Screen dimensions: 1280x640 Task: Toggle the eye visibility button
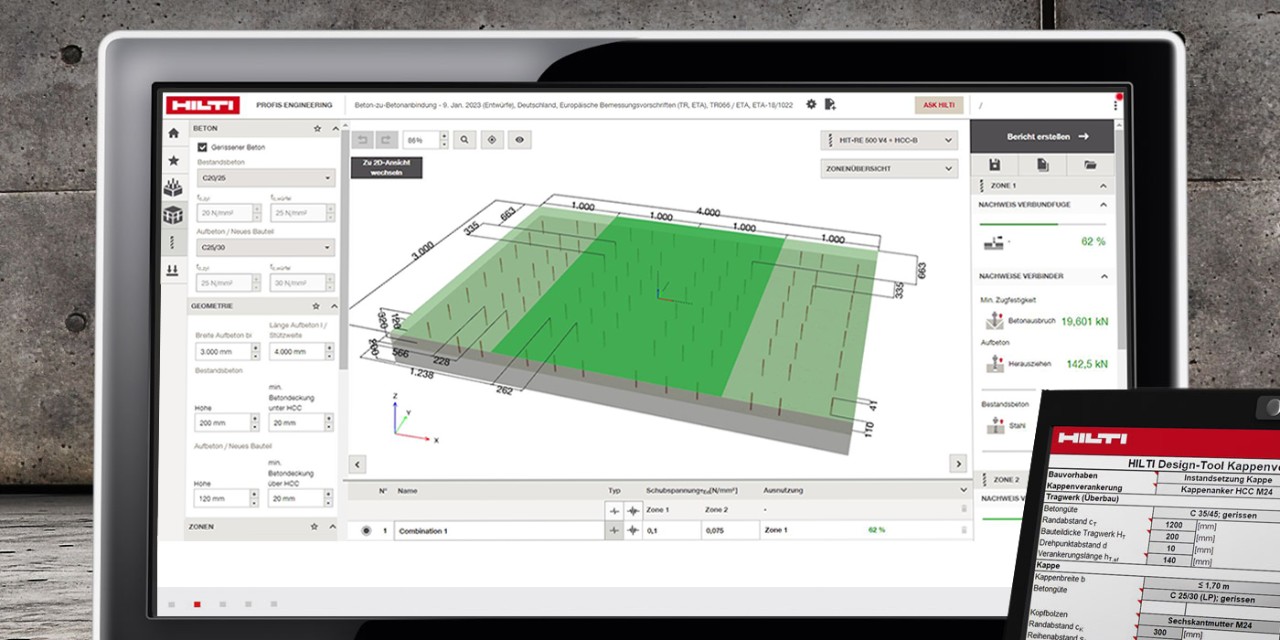click(519, 140)
